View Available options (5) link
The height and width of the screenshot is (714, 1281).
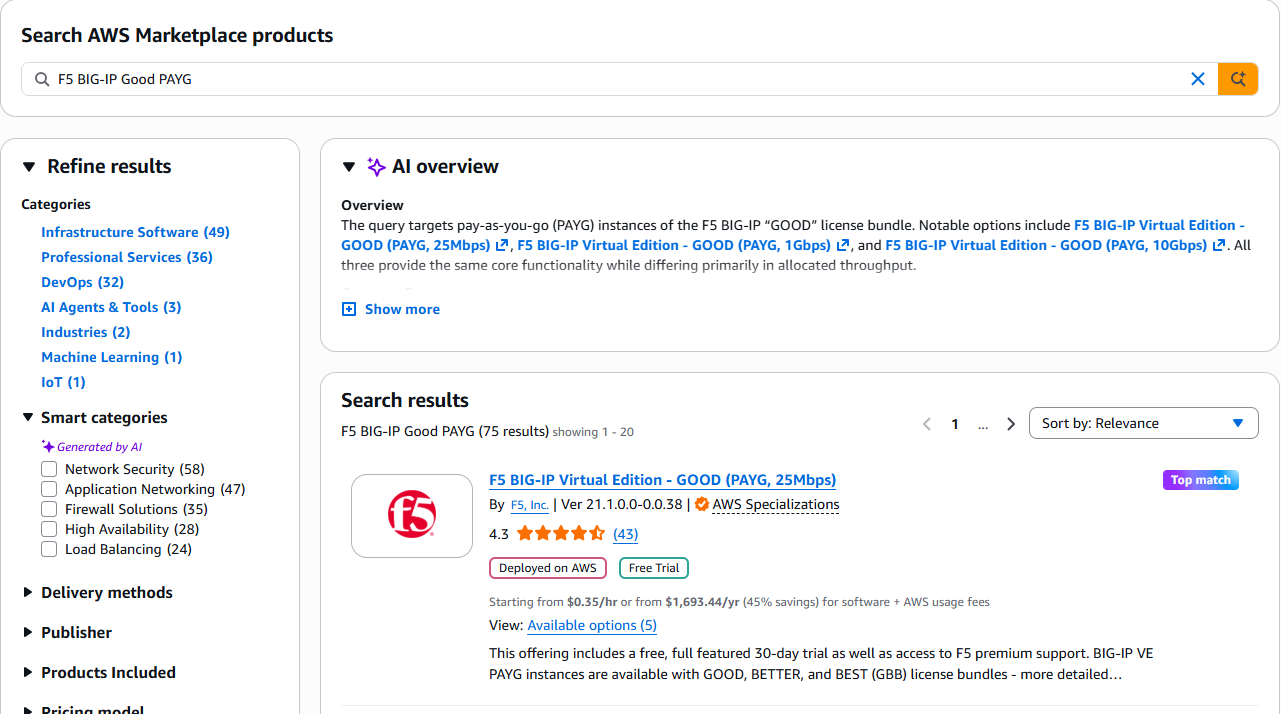pyautogui.click(x=592, y=626)
